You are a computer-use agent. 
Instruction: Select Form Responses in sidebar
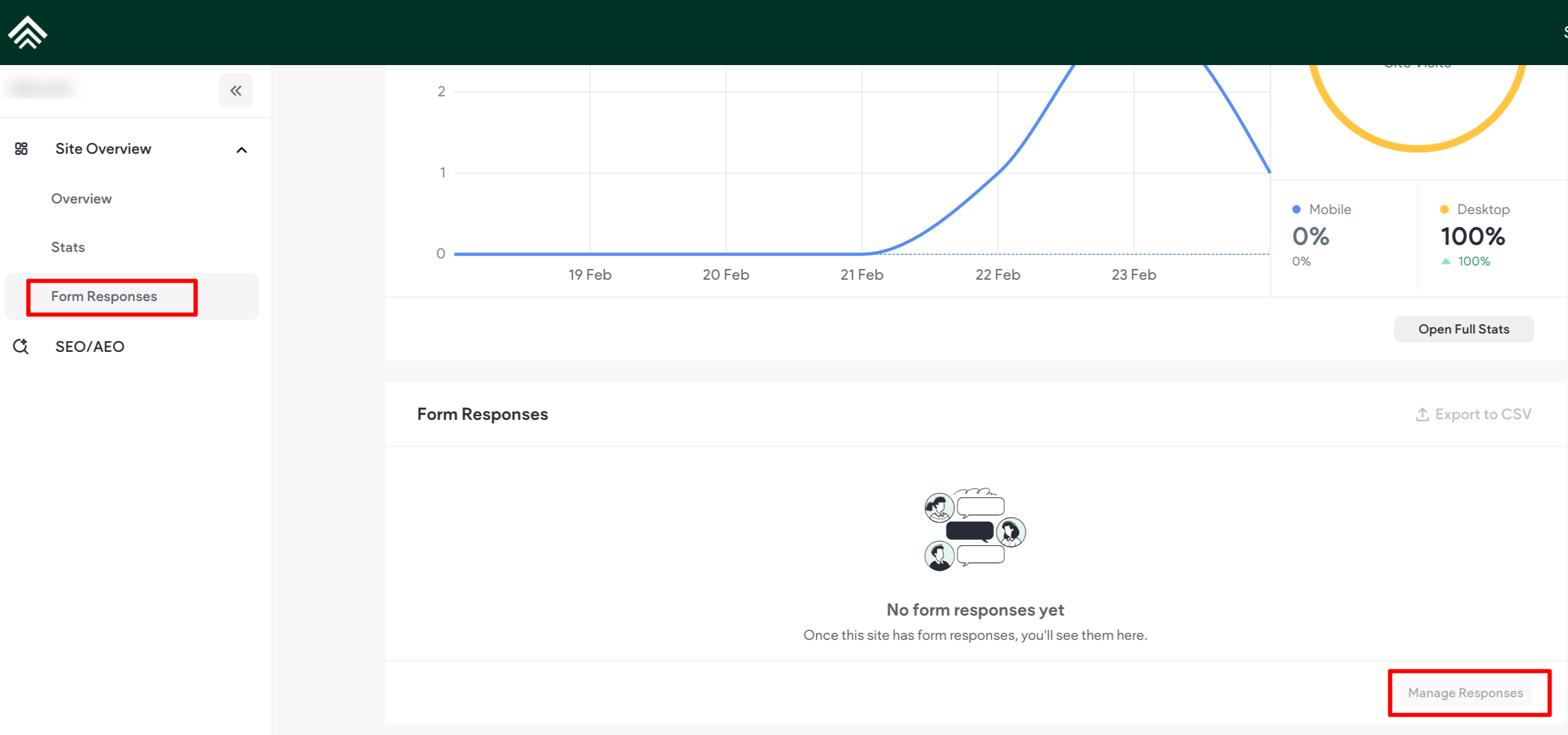104,297
